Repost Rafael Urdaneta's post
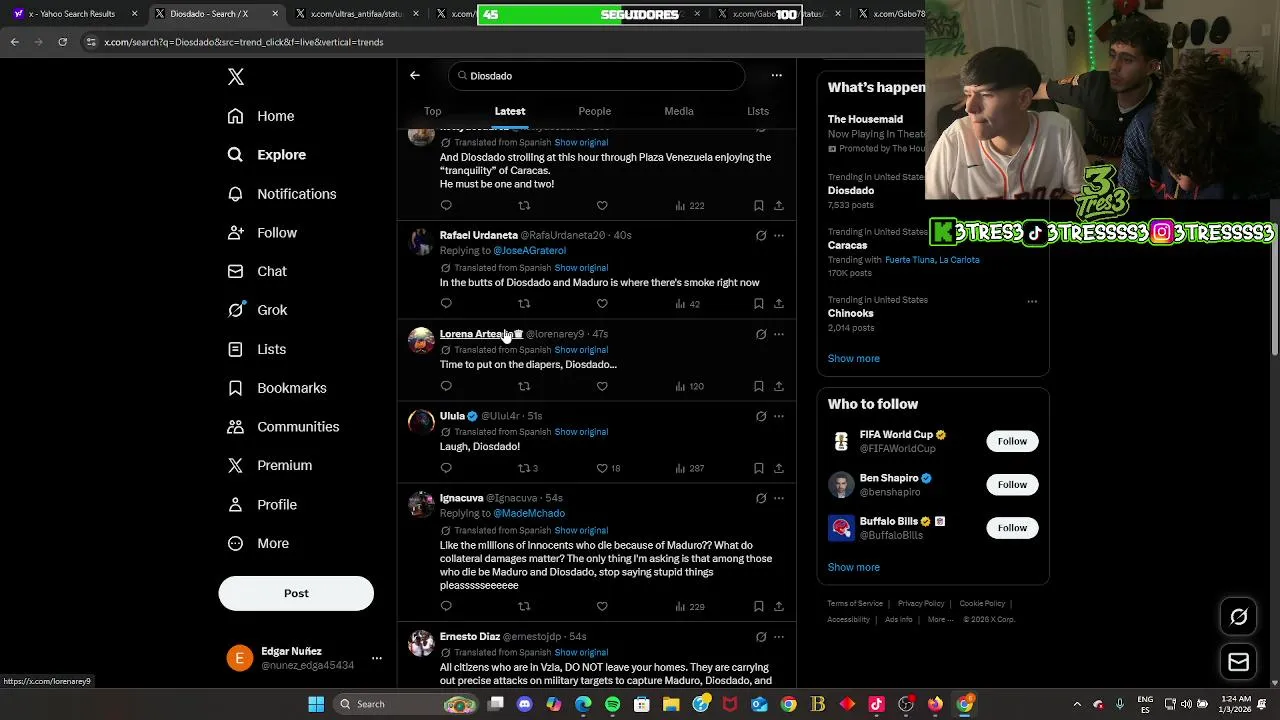This screenshot has height=720, width=1280. click(x=523, y=303)
